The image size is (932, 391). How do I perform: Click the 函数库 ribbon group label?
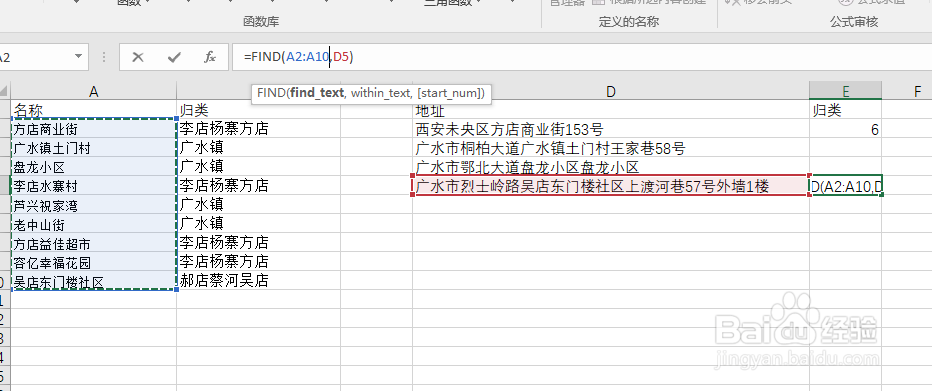tap(261, 22)
